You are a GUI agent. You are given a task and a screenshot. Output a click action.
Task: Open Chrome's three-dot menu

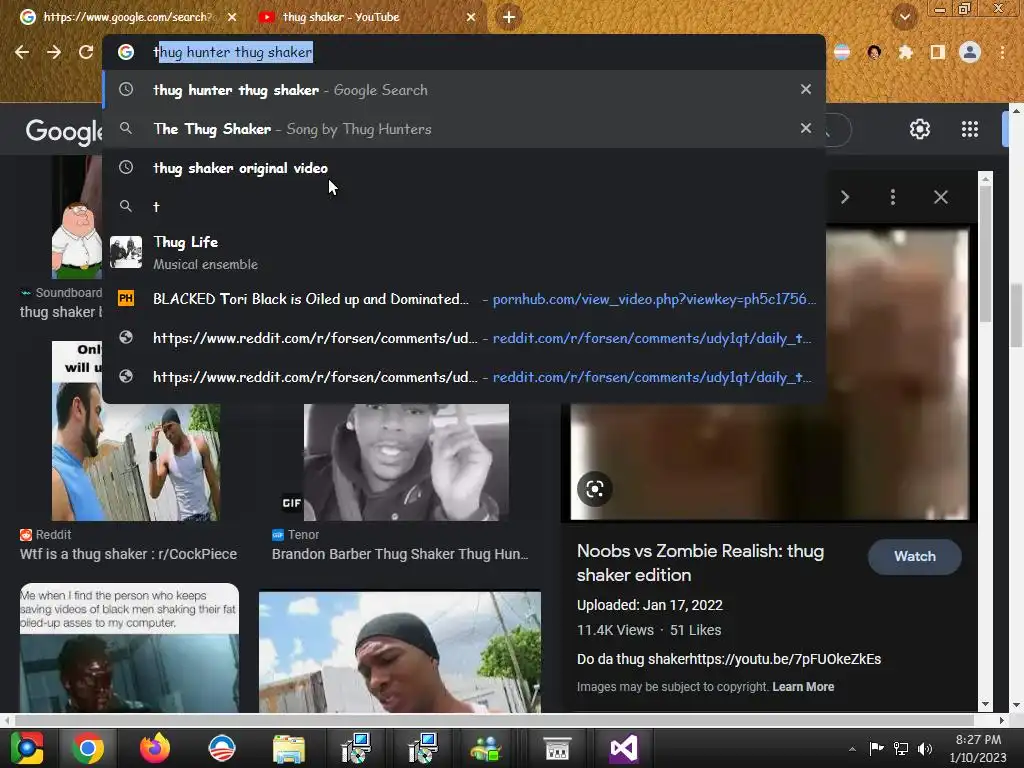click(1002, 52)
